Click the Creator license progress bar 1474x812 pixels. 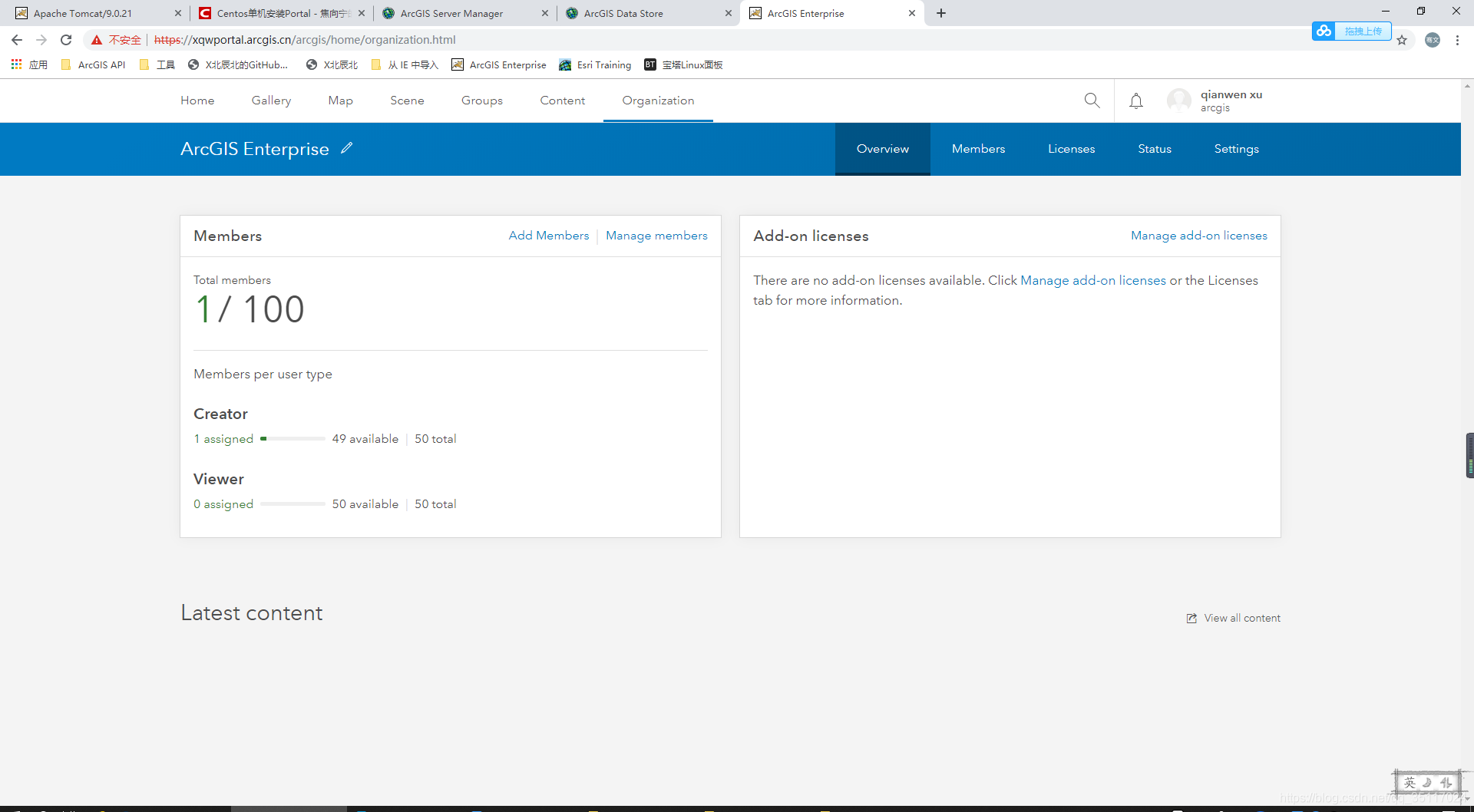292,439
